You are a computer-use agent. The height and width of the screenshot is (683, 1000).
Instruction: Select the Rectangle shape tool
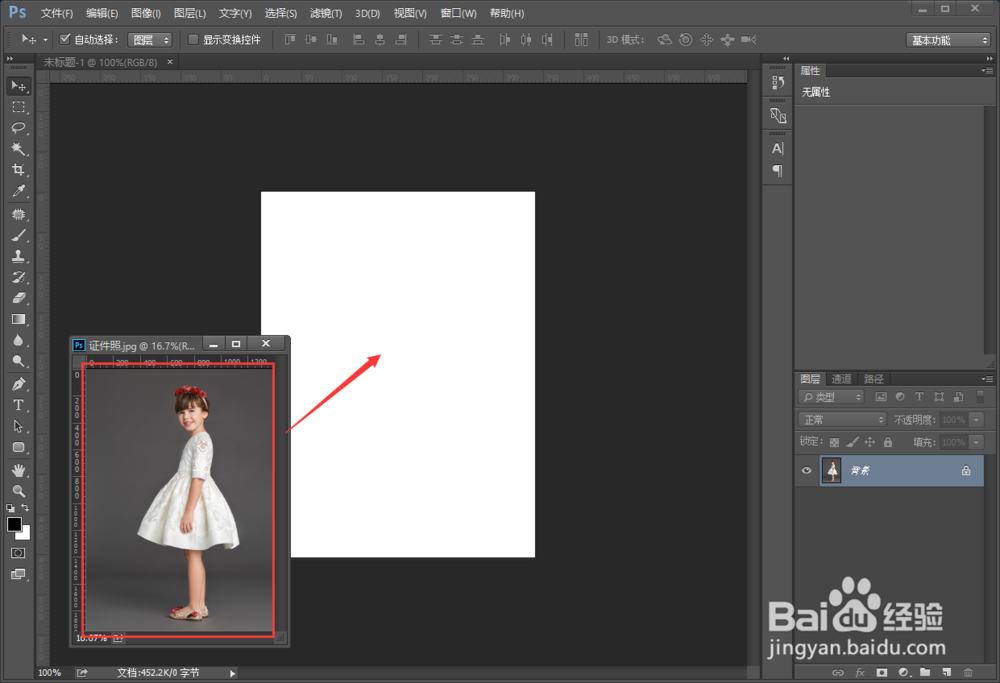(x=18, y=448)
